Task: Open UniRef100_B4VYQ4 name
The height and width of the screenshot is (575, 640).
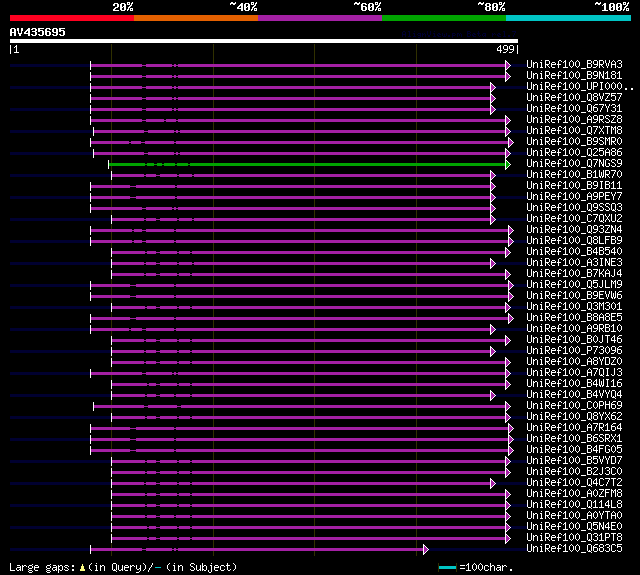Action: [574, 395]
